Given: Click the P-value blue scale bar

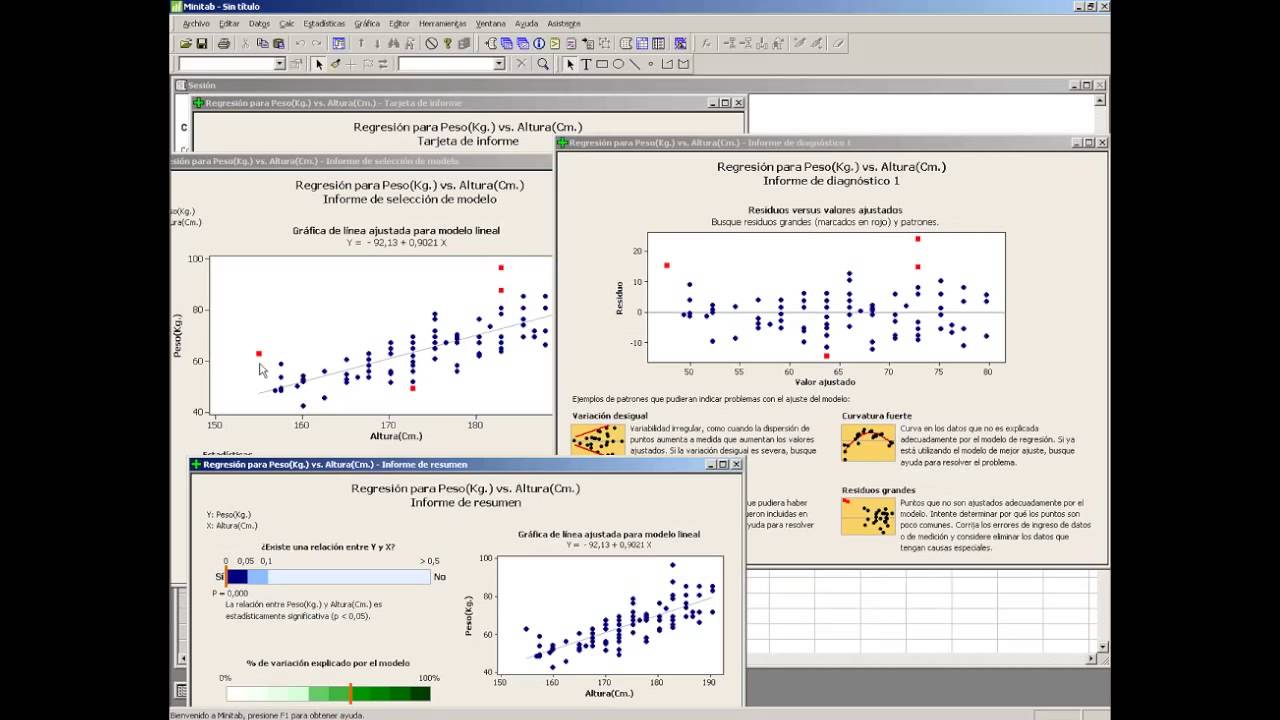Looking at the screenshot, I should pyautogui.click(x=328, y=577).
